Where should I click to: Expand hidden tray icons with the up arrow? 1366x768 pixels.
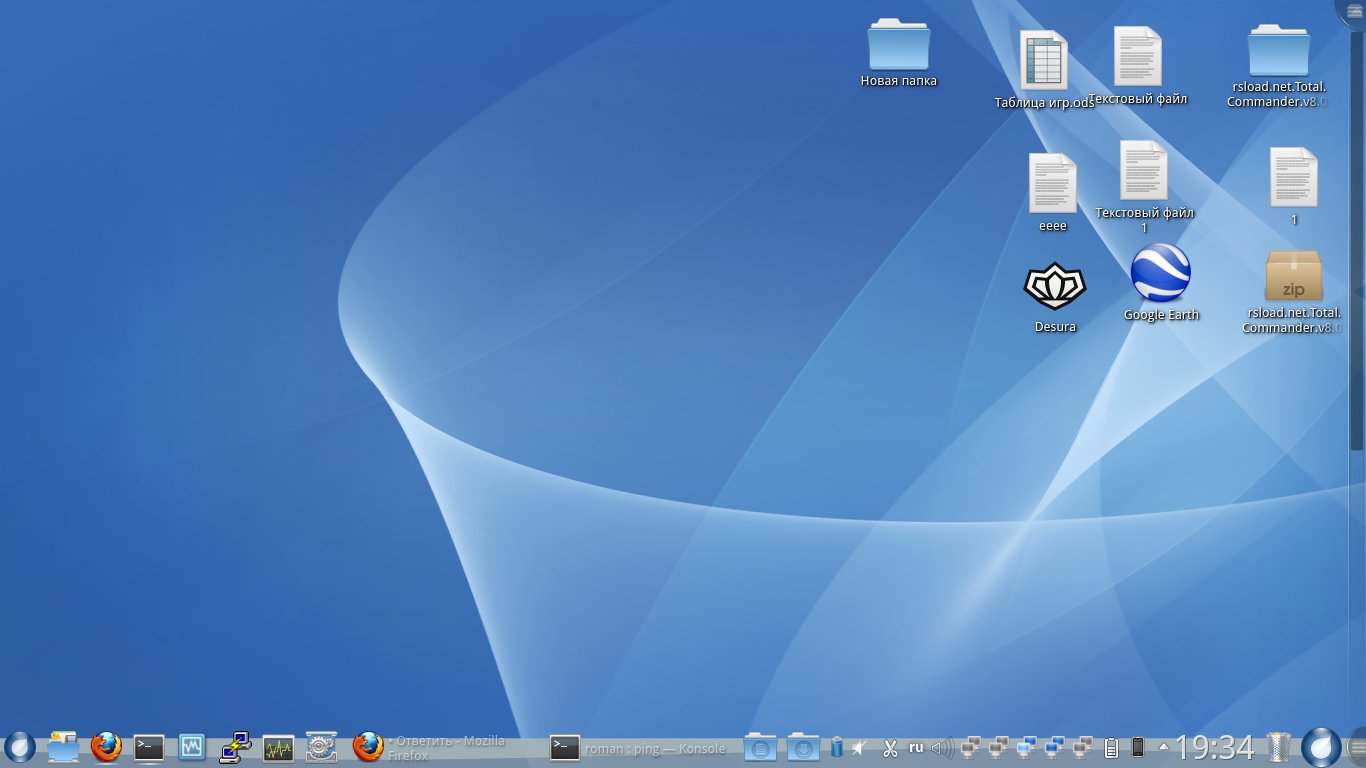click(1164, 746)
